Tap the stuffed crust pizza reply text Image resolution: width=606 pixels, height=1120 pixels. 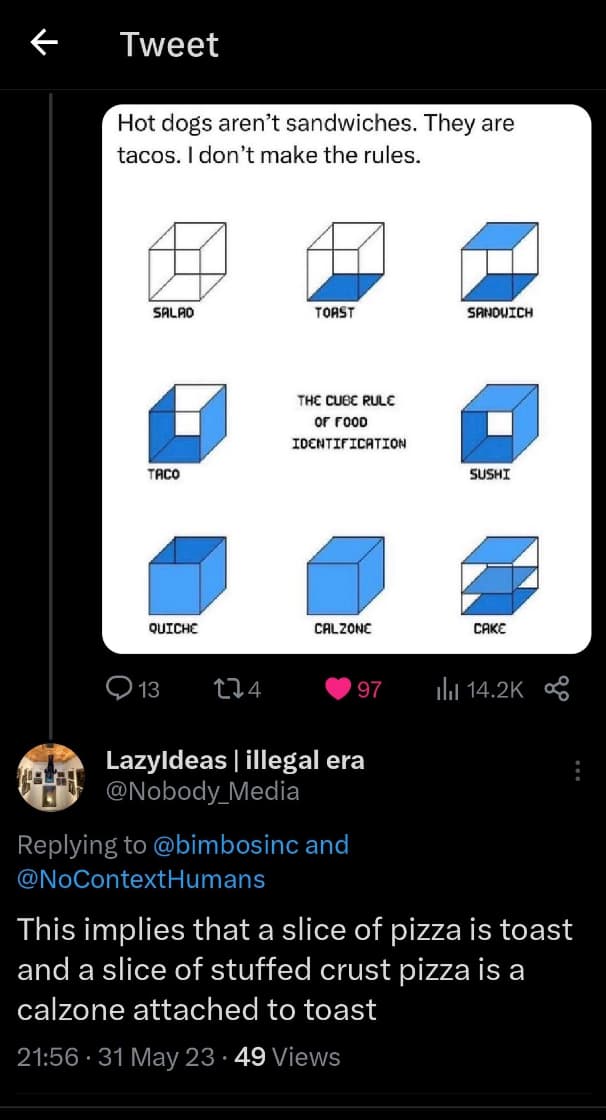[295, 969]
